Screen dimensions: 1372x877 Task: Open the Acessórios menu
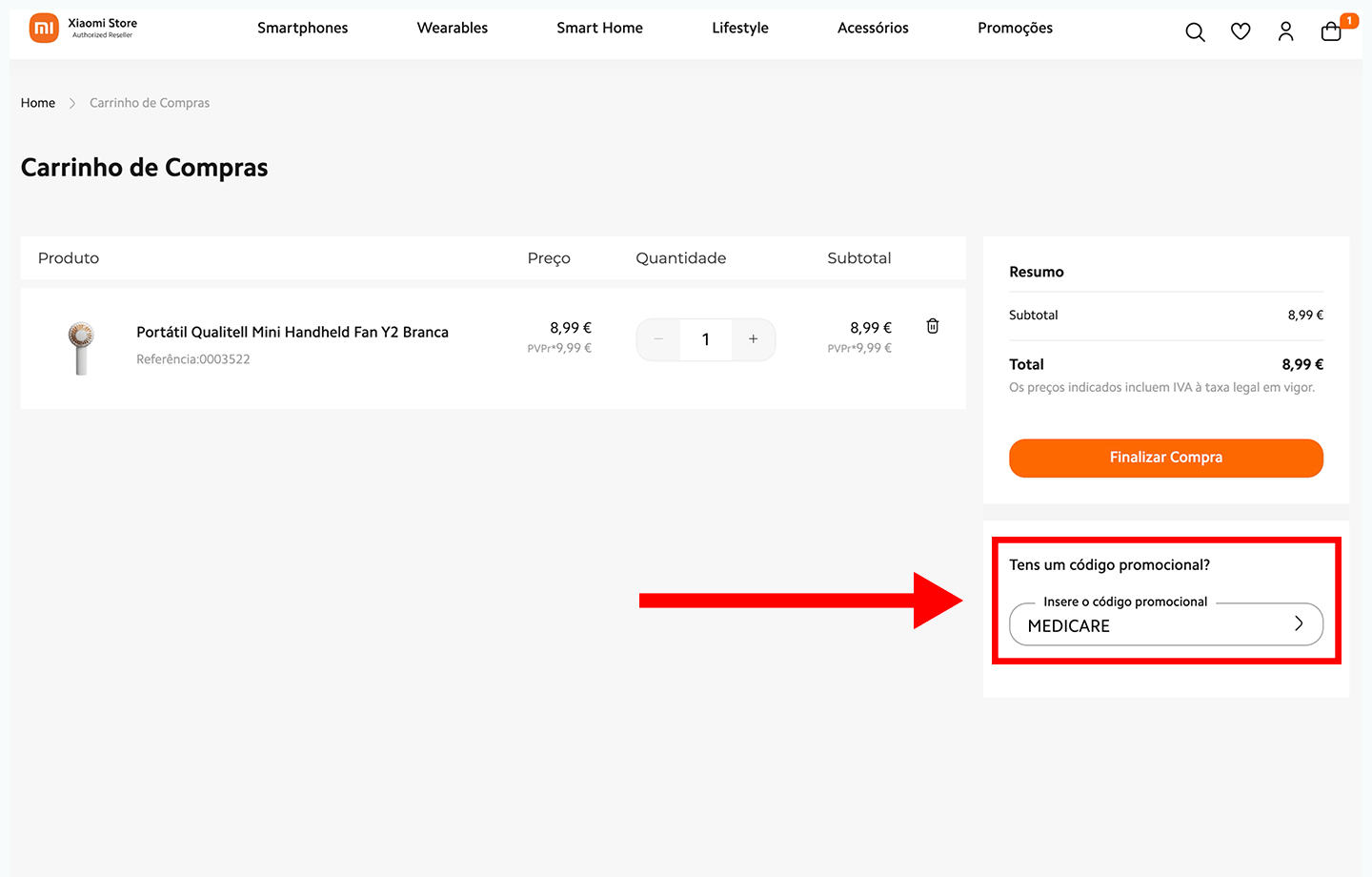(x=873, y=29)
